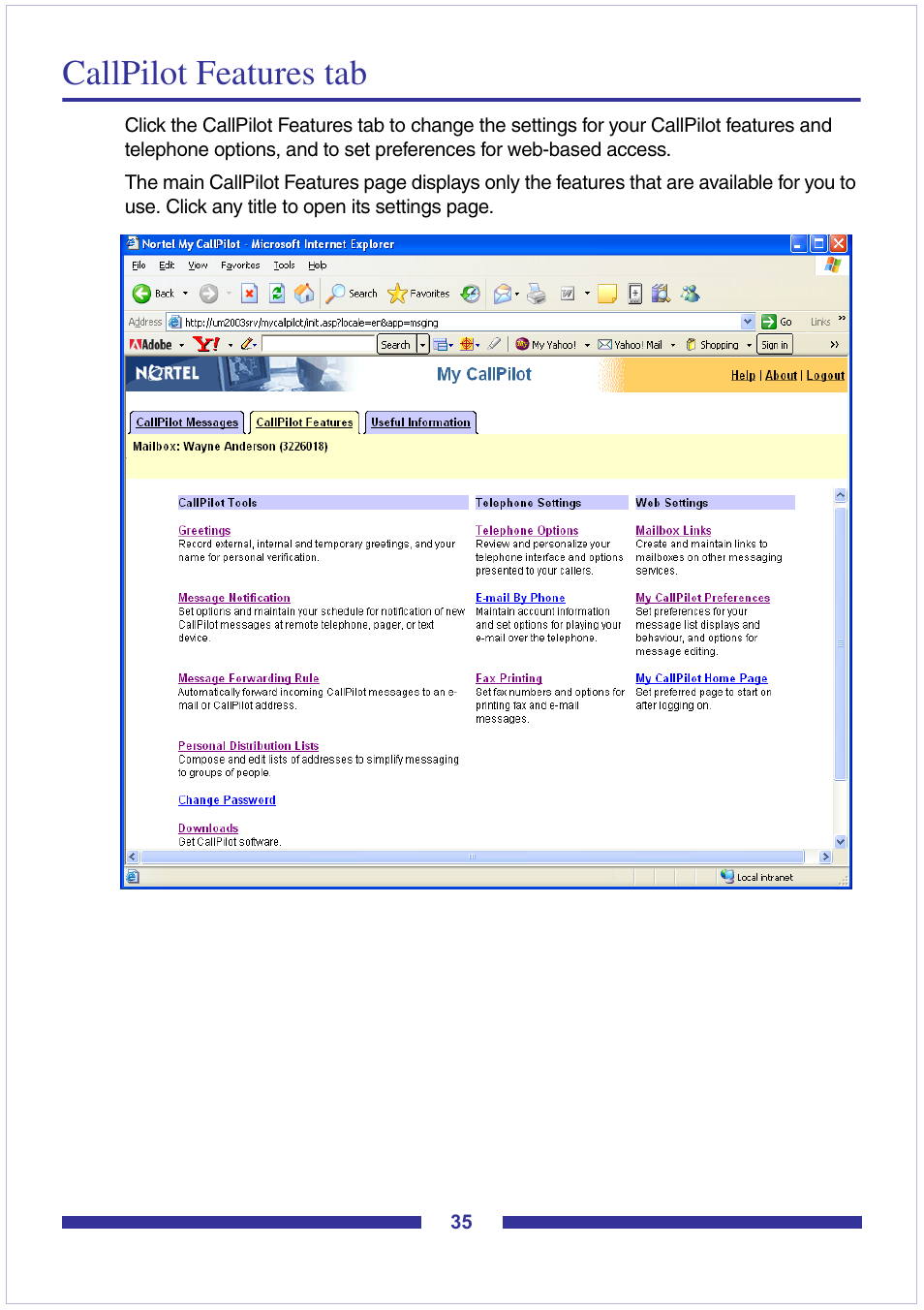Image resolution: width=924 pixels, height=1310 pixels.
Task: Open the Mailbox Links link
Action: [x=673, y=531]
